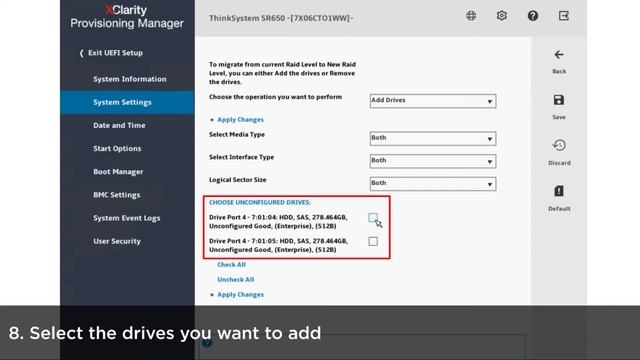640x360 pixels.
Task: Open BMC Settings in the sidebar
Action: 116,195
